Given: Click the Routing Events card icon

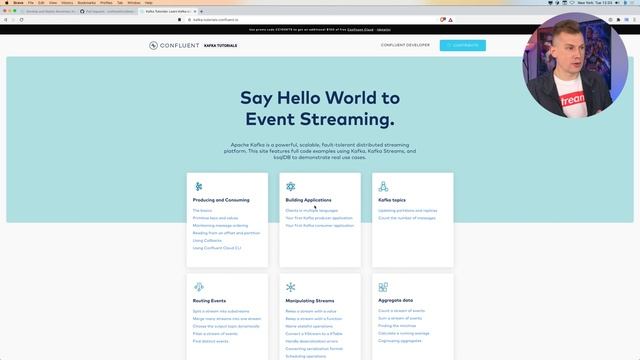Looking at the screenshot, I should [x=199, y=287].
